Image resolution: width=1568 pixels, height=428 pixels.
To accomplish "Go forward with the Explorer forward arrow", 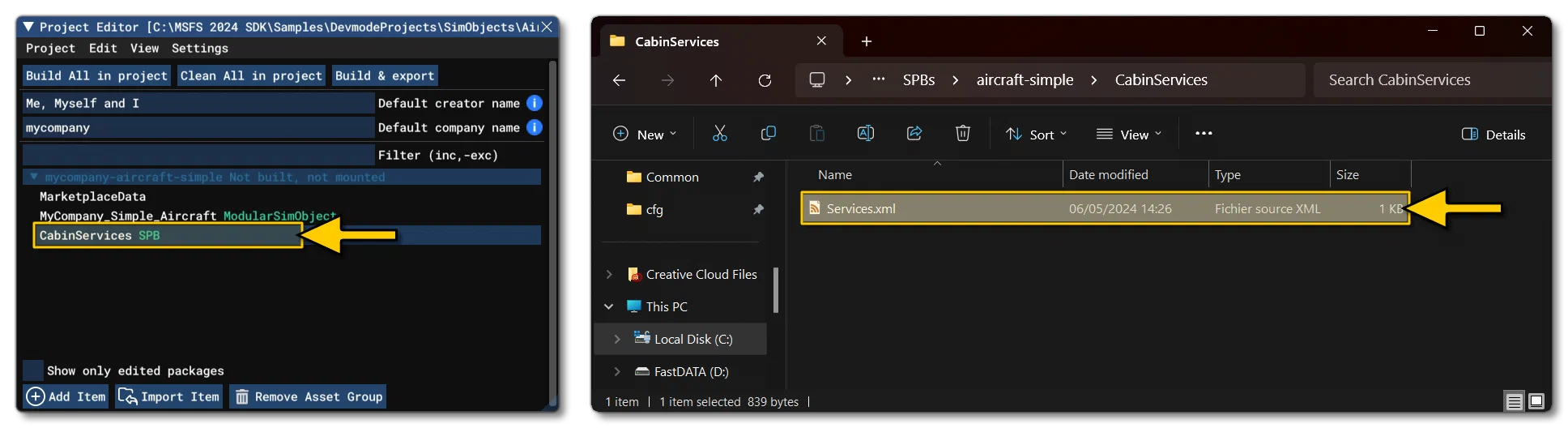I will pos(667,80).
